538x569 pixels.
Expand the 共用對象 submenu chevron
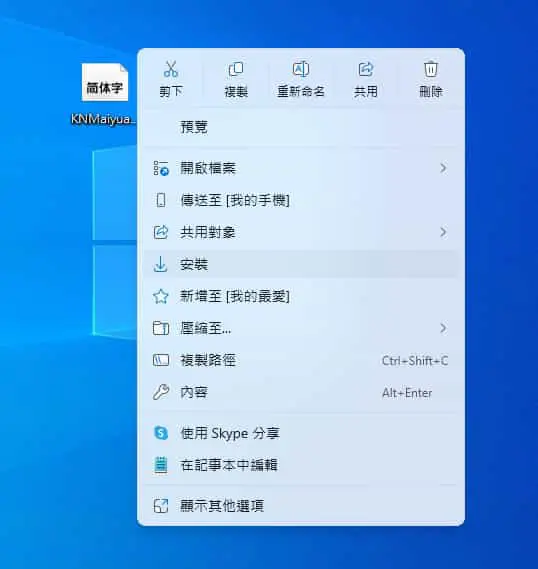tap(443, 232)
